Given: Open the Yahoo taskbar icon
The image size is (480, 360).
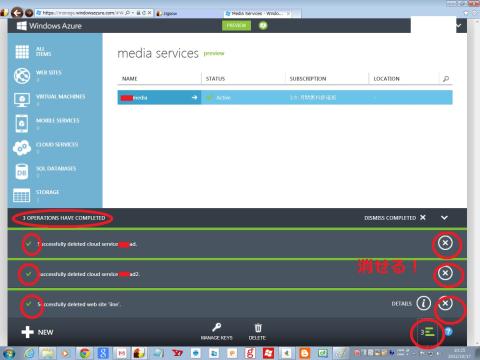Looking at the screenshot, I should (177, 353).
